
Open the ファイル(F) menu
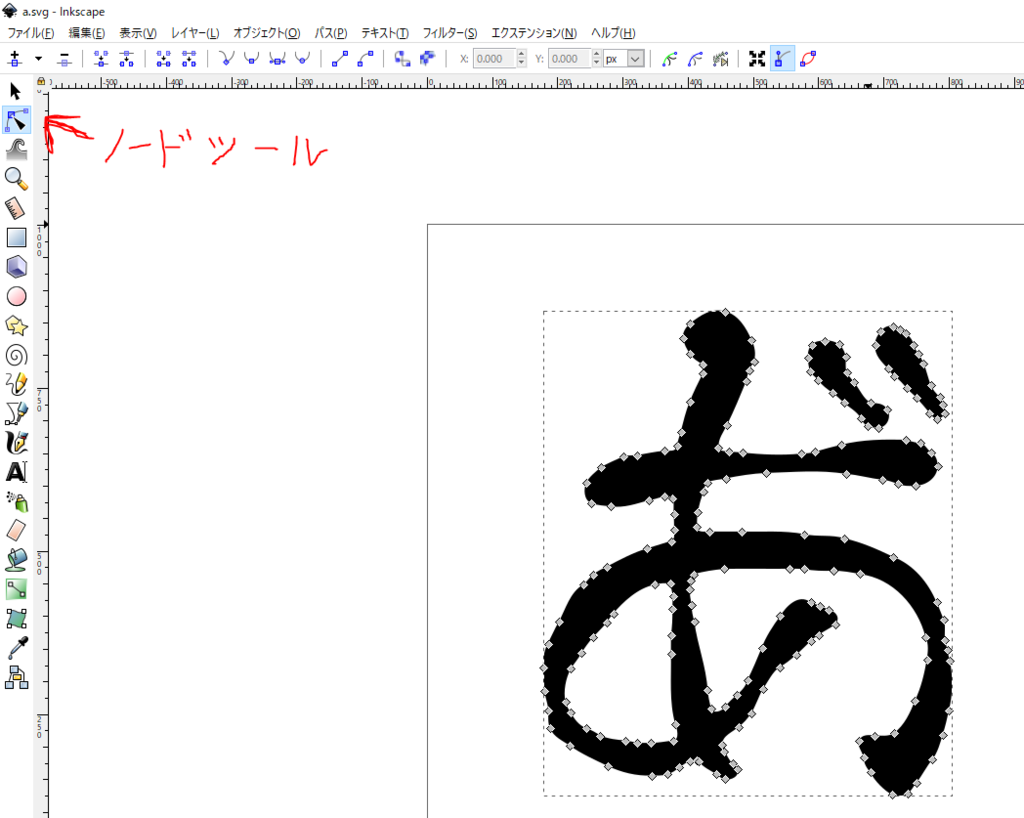click(31, 33)
